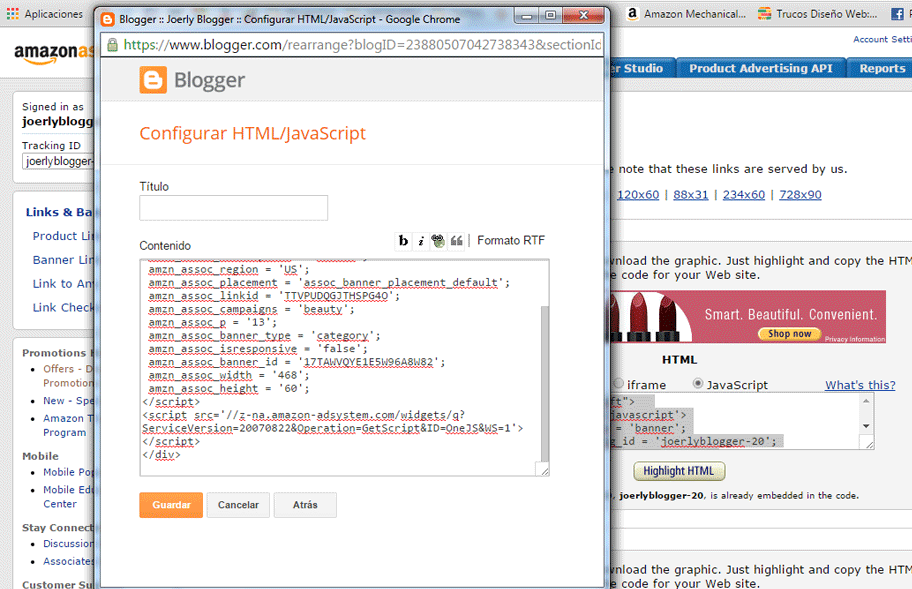Open the Amazon Program sidebar link
This screenshot has height=589, width=912.
pyautogui.click(x=68, y=425)
